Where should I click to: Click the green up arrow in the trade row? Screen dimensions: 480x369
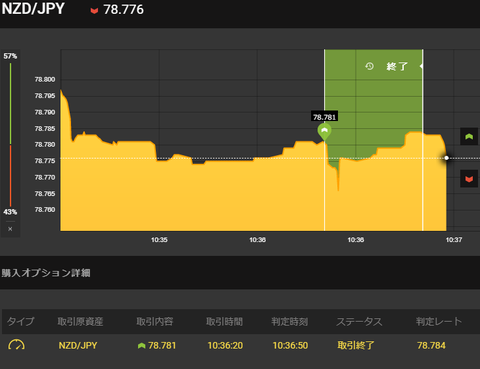pos(142,346)
